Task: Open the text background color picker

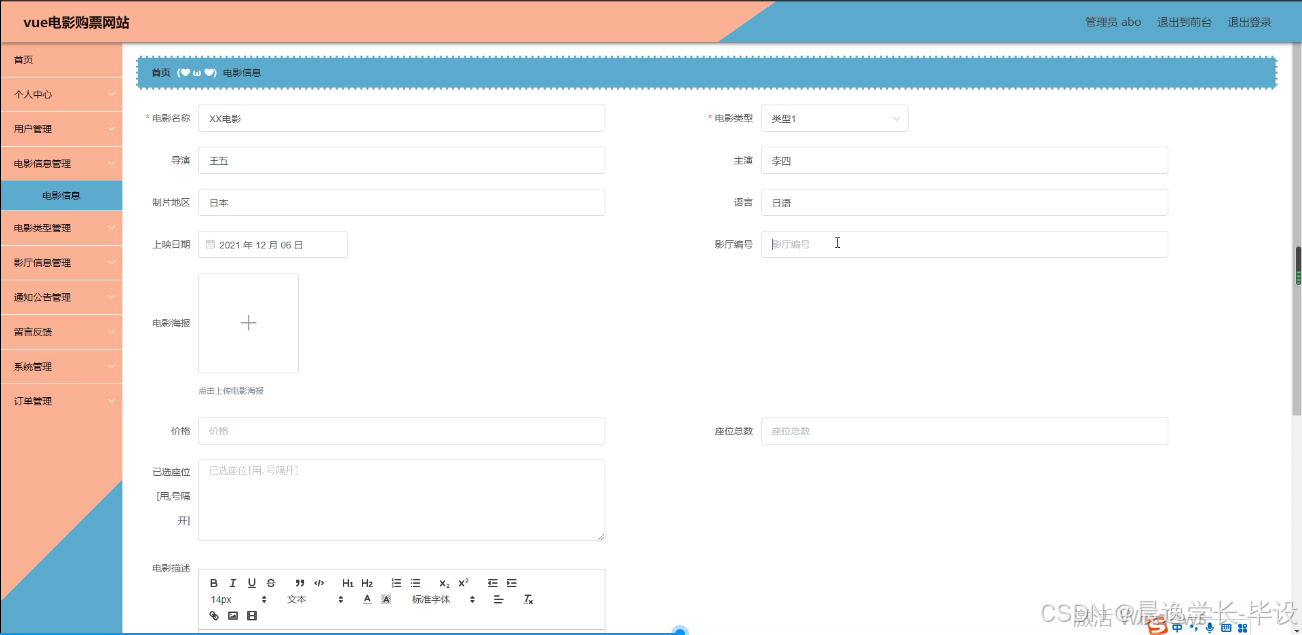Action: point(386,599)
